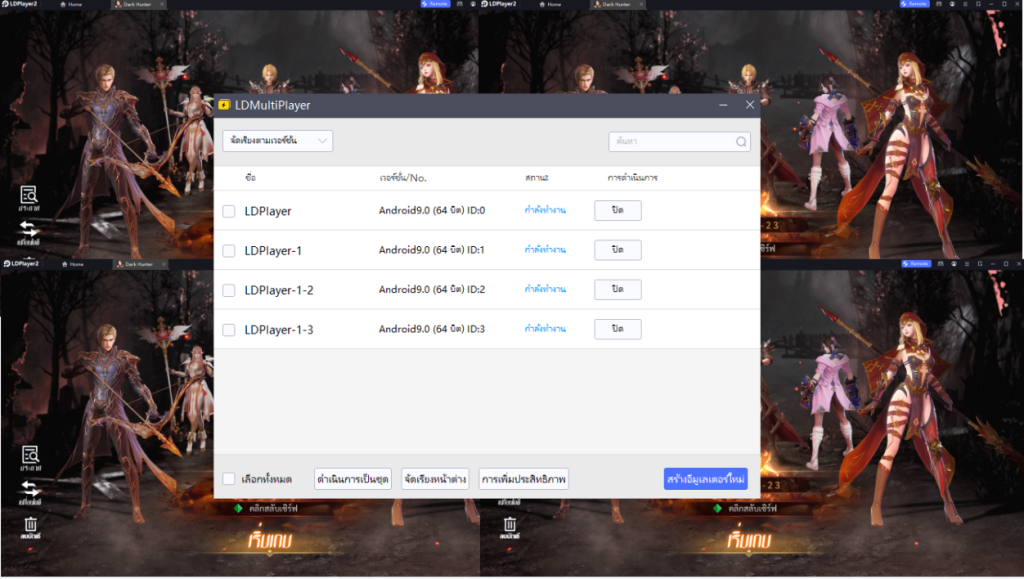1024x579 pixels.
Task: Click the ดำเนินการเป็นชุด batch operation button
Action: [353, 479]
